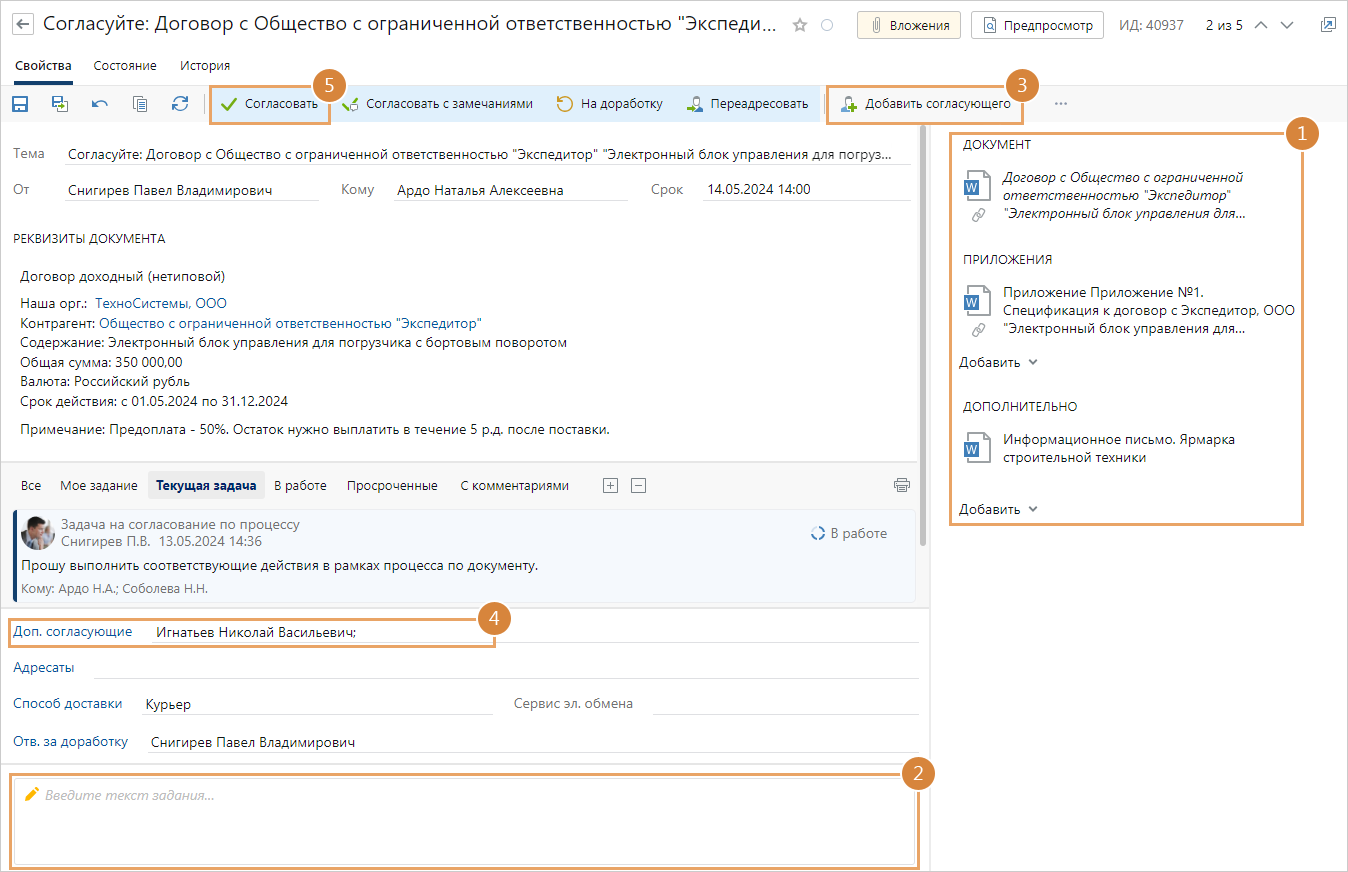1348x872 pixels.
Task: Click the undo arrow icon in toolbar
Action: coord(100,103)
